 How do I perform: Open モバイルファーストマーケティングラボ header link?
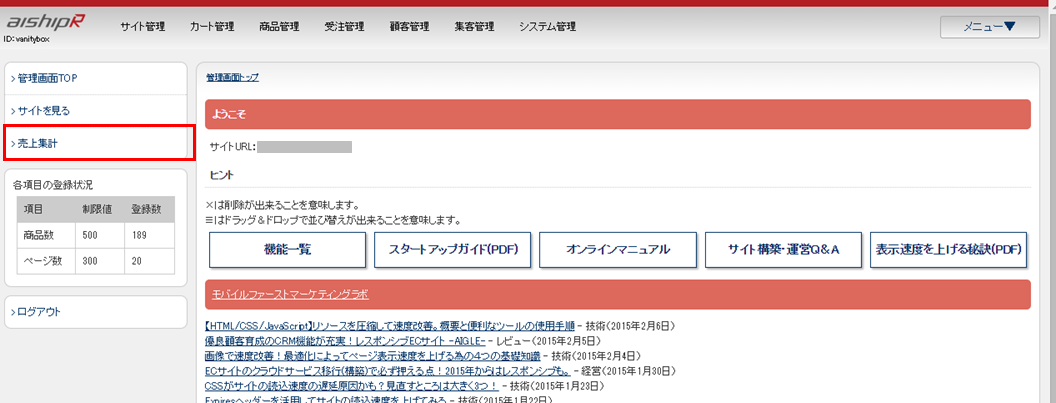point(290,294)
